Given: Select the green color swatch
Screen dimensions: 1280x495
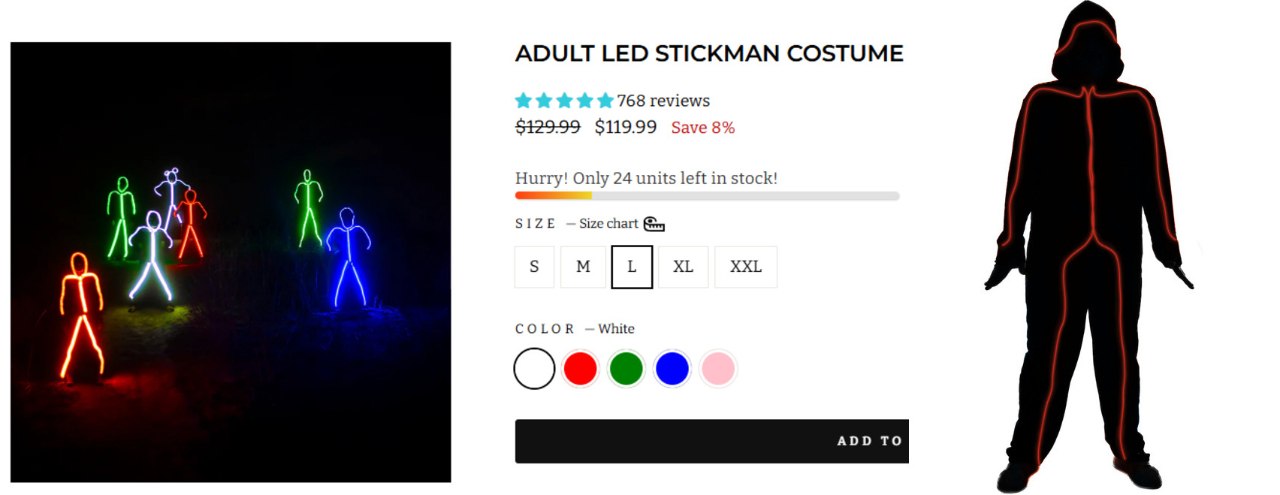Looking at the screenshot, I should [626, 369].
